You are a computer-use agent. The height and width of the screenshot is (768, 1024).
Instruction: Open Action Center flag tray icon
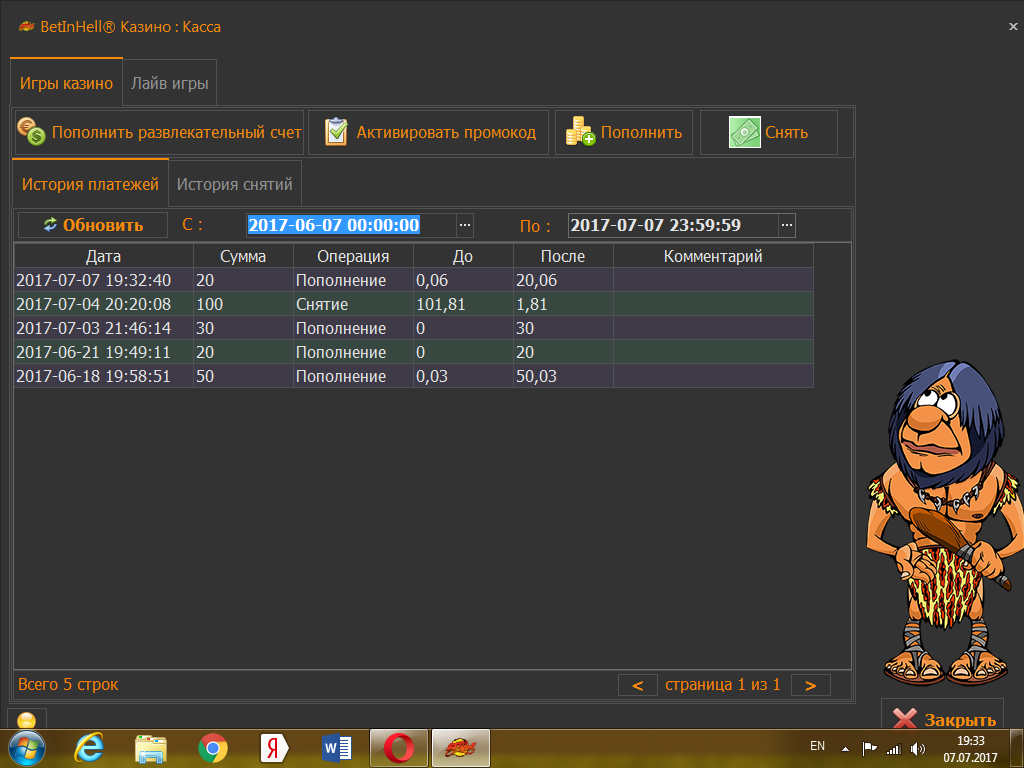(x=869, y=749)
